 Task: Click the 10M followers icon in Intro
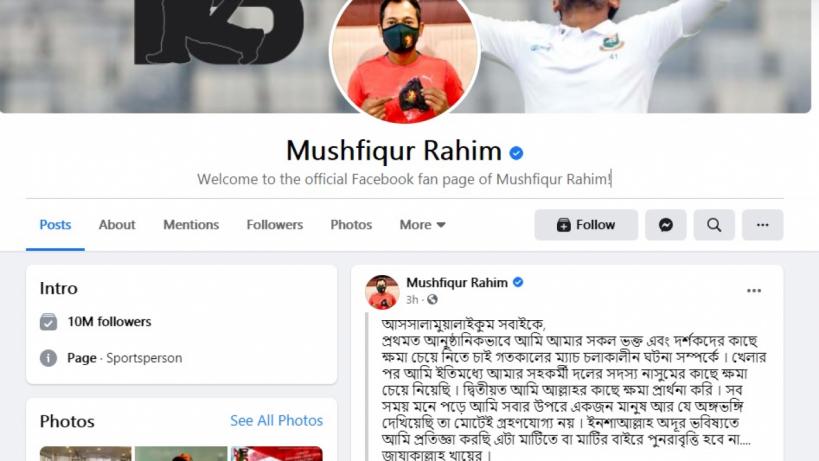[49, 322]
